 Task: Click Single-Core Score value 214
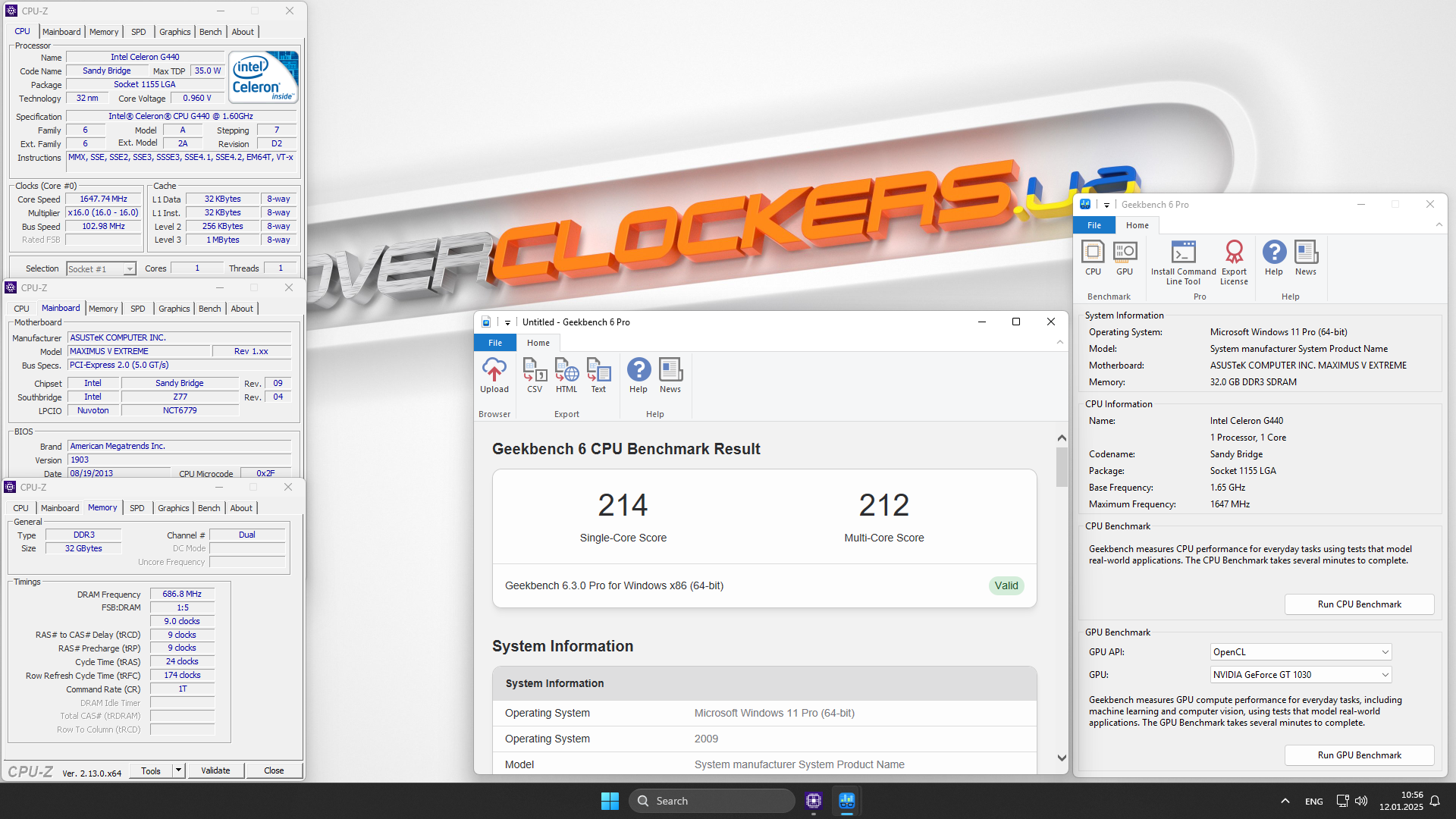click(x=623, y=505)
